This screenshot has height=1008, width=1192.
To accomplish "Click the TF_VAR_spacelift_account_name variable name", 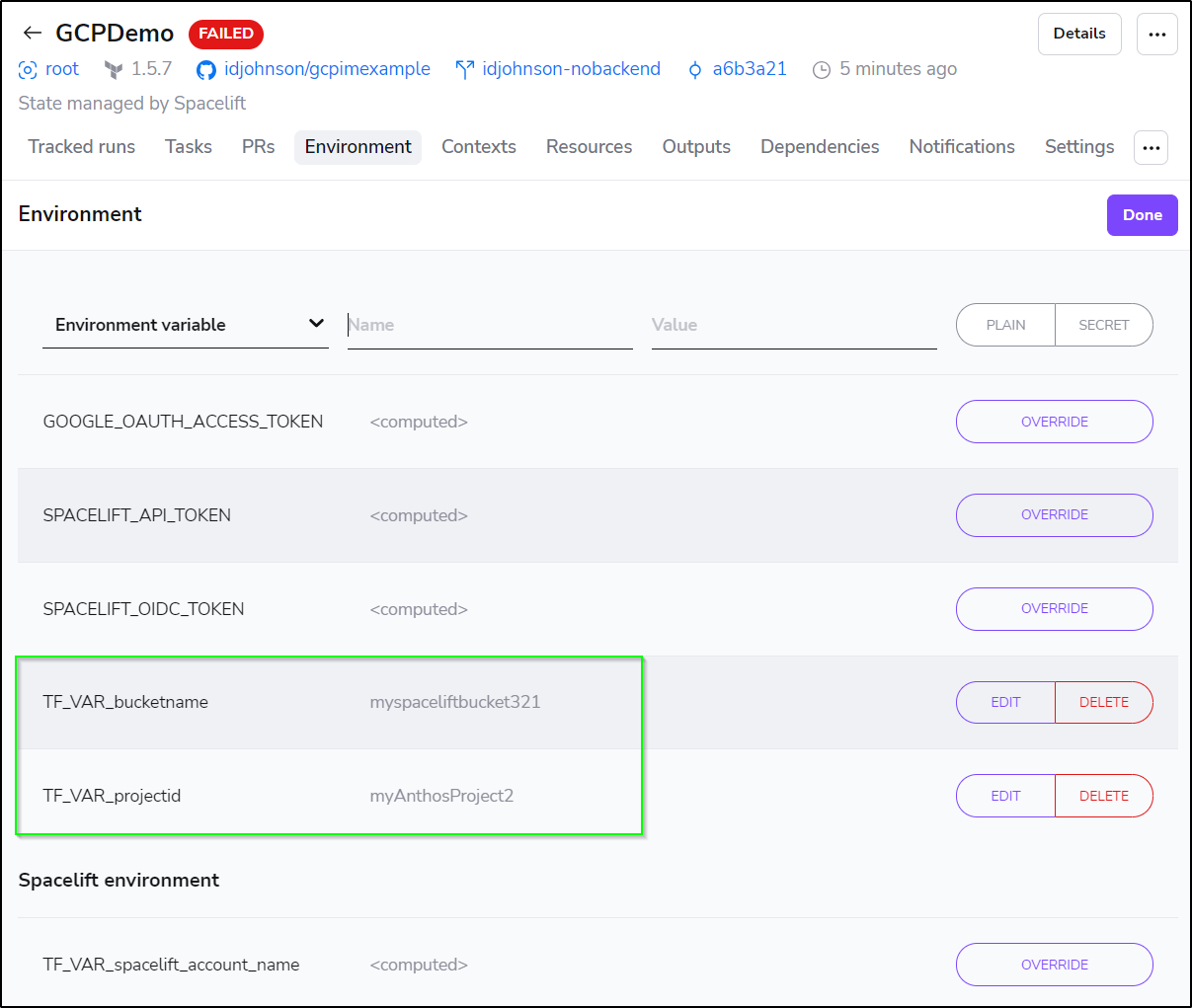I will [171, 965].
